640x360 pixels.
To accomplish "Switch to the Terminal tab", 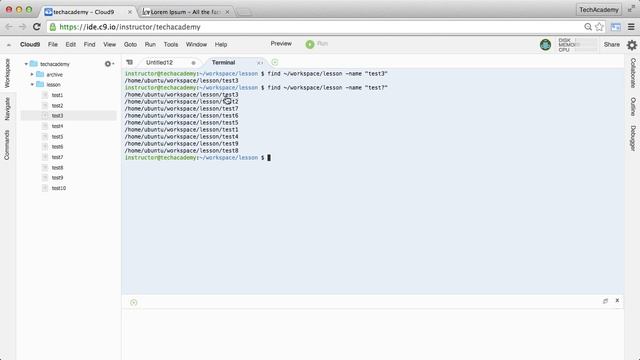I will point(223,62).
